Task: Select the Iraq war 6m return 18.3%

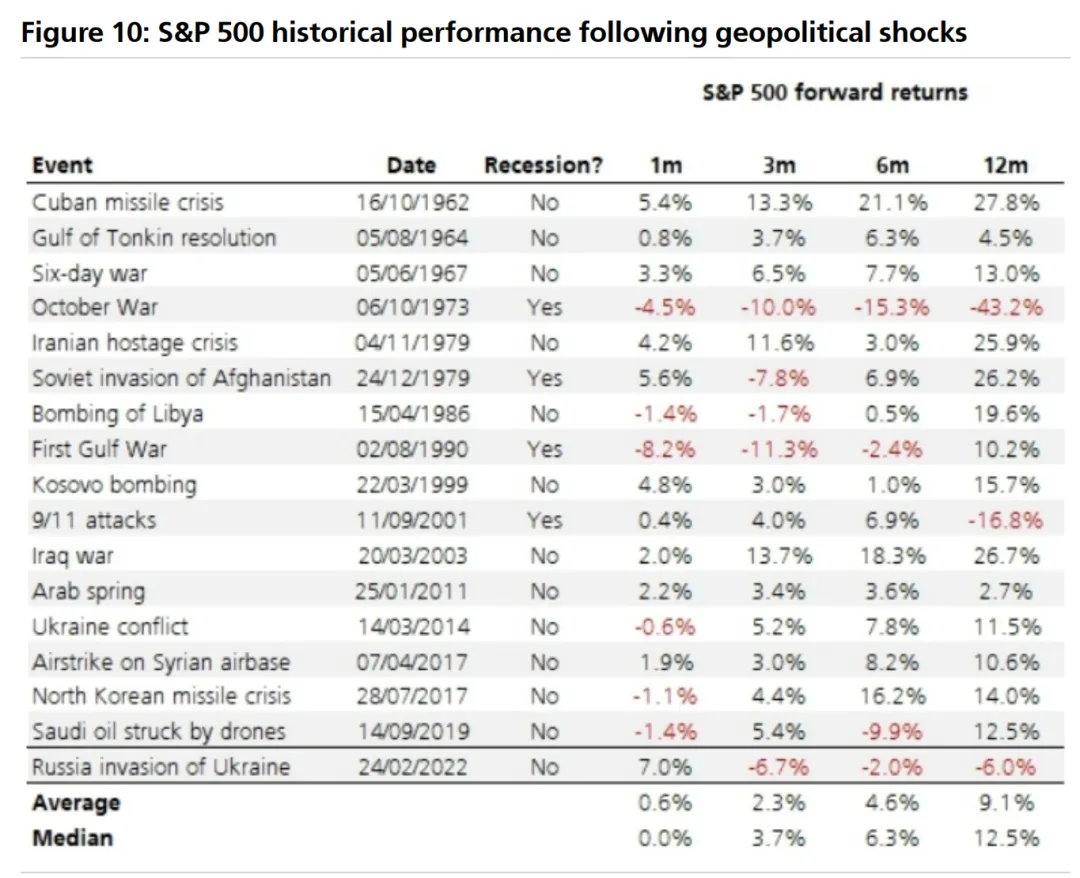Action: coord(893,555)
